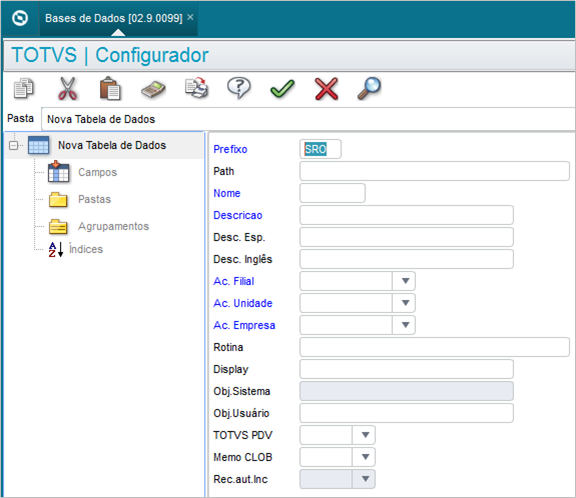Click the print/spool toolbar icon
The height and width of the screenshot is (498, 576).
[x=197, y=88]
